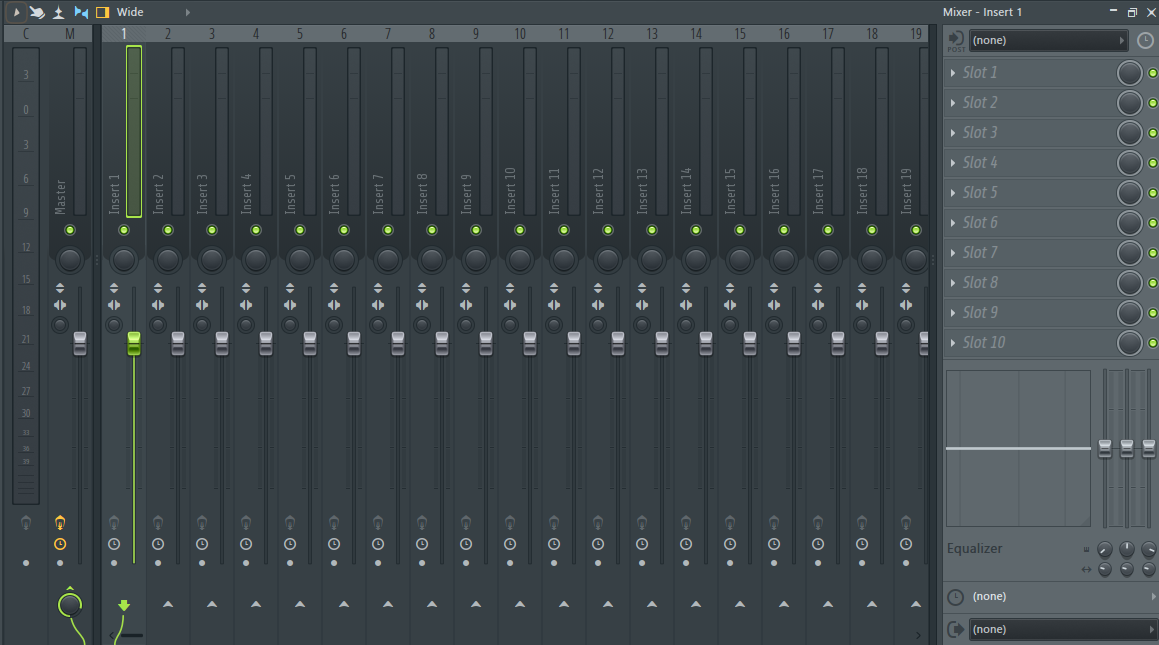
Task: Click the output routing icon
Action: [956, 629]
